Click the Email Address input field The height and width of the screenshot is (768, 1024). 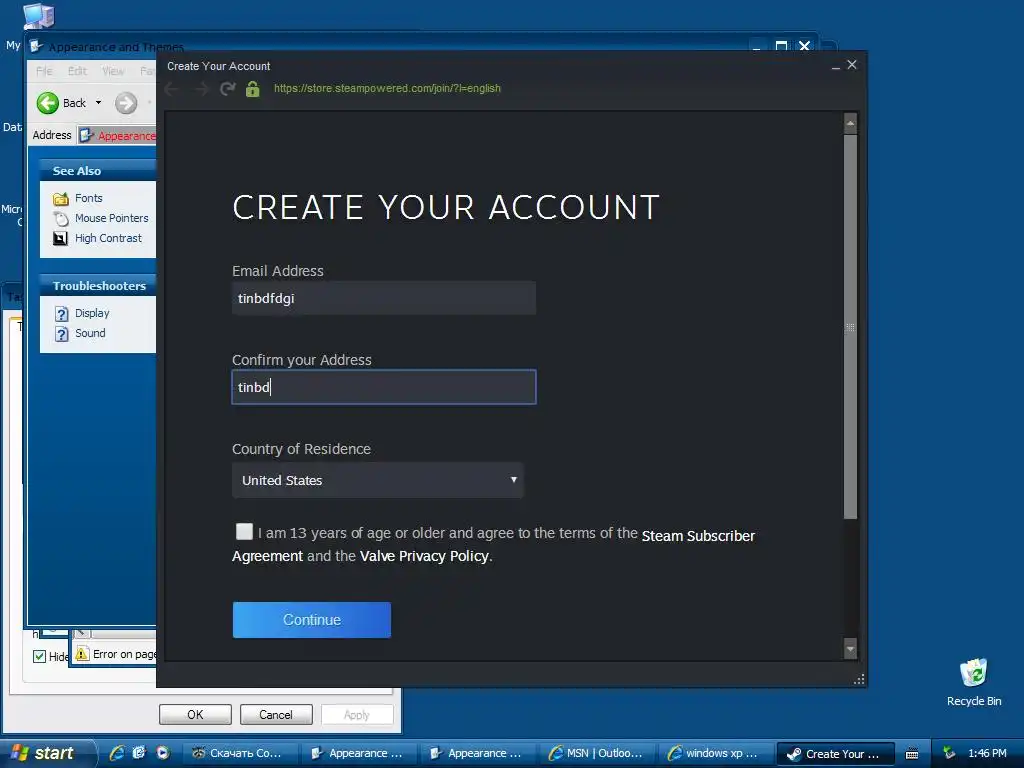click(384, 298)
